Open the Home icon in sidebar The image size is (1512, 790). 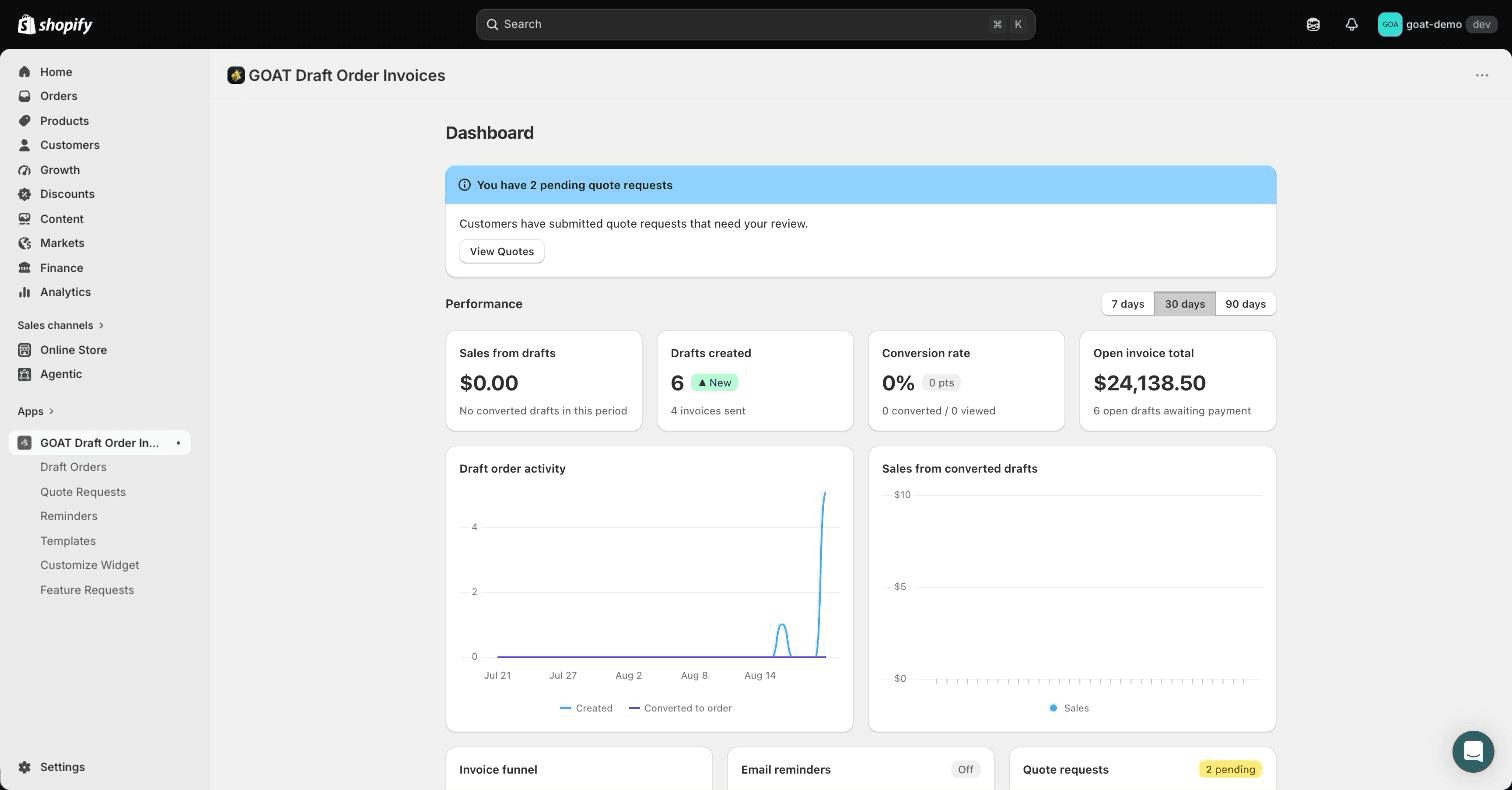(x=25, y=72)
